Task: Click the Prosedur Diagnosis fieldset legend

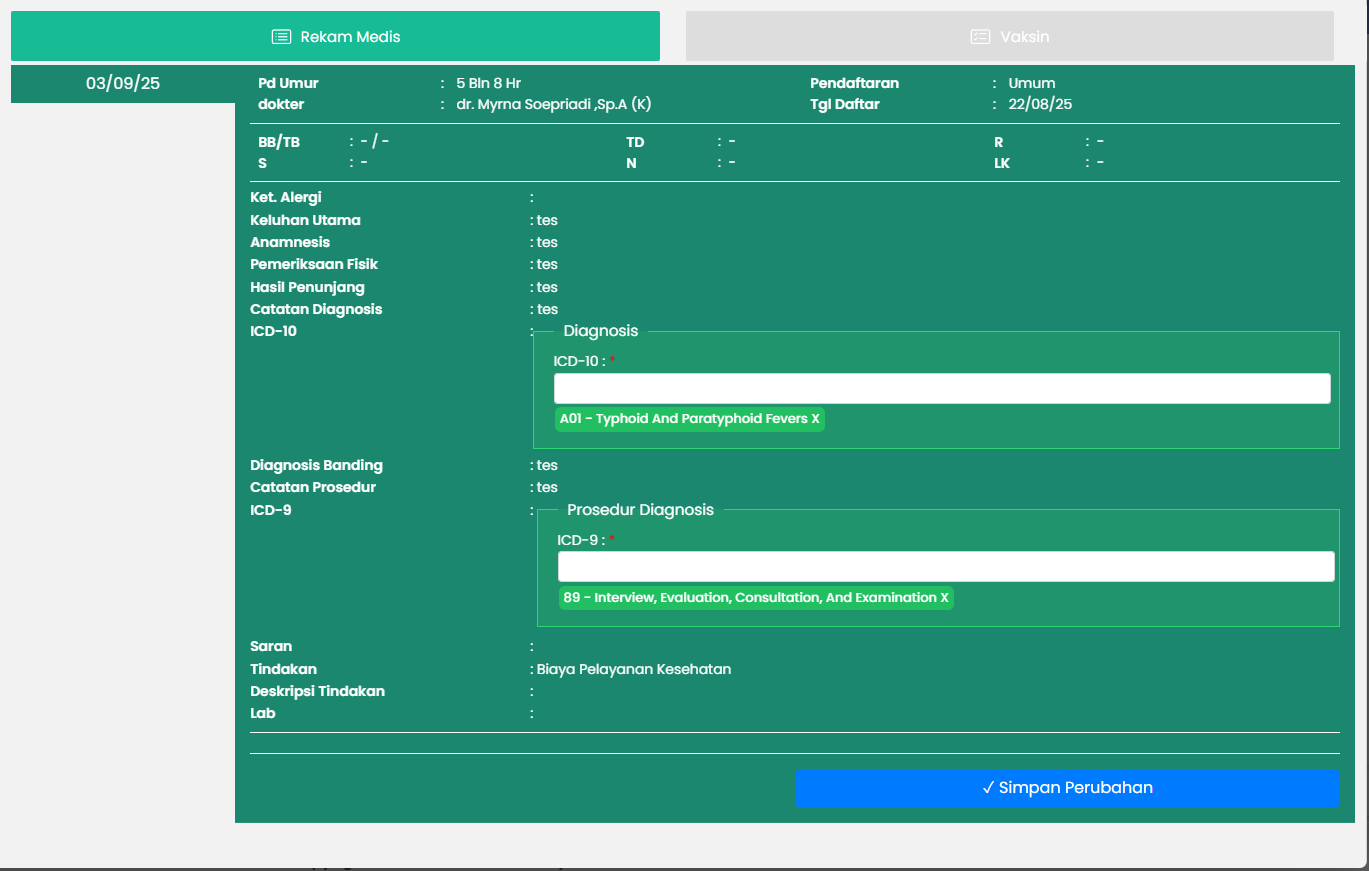Action: pos(640,510)
